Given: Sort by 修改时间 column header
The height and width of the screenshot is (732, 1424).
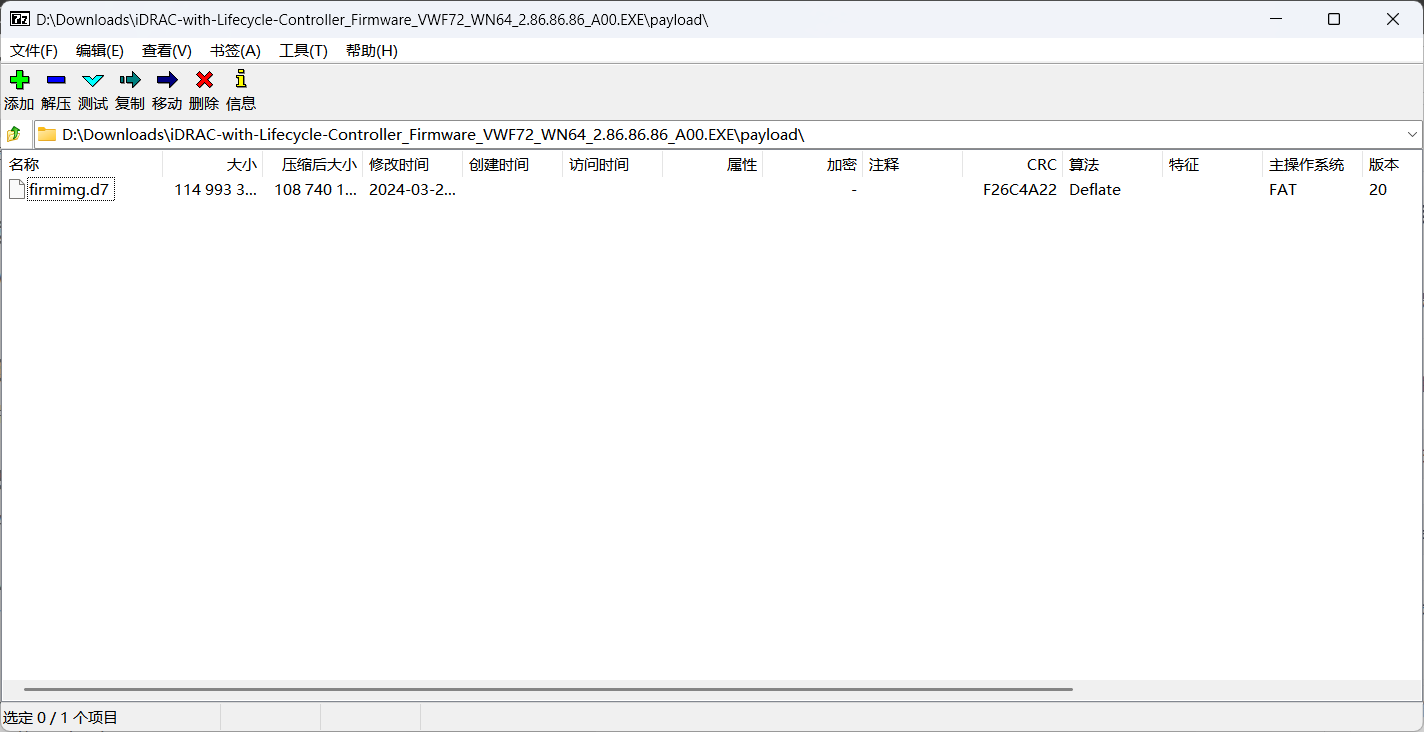Looking at the screenshot, I should point(413,165).
